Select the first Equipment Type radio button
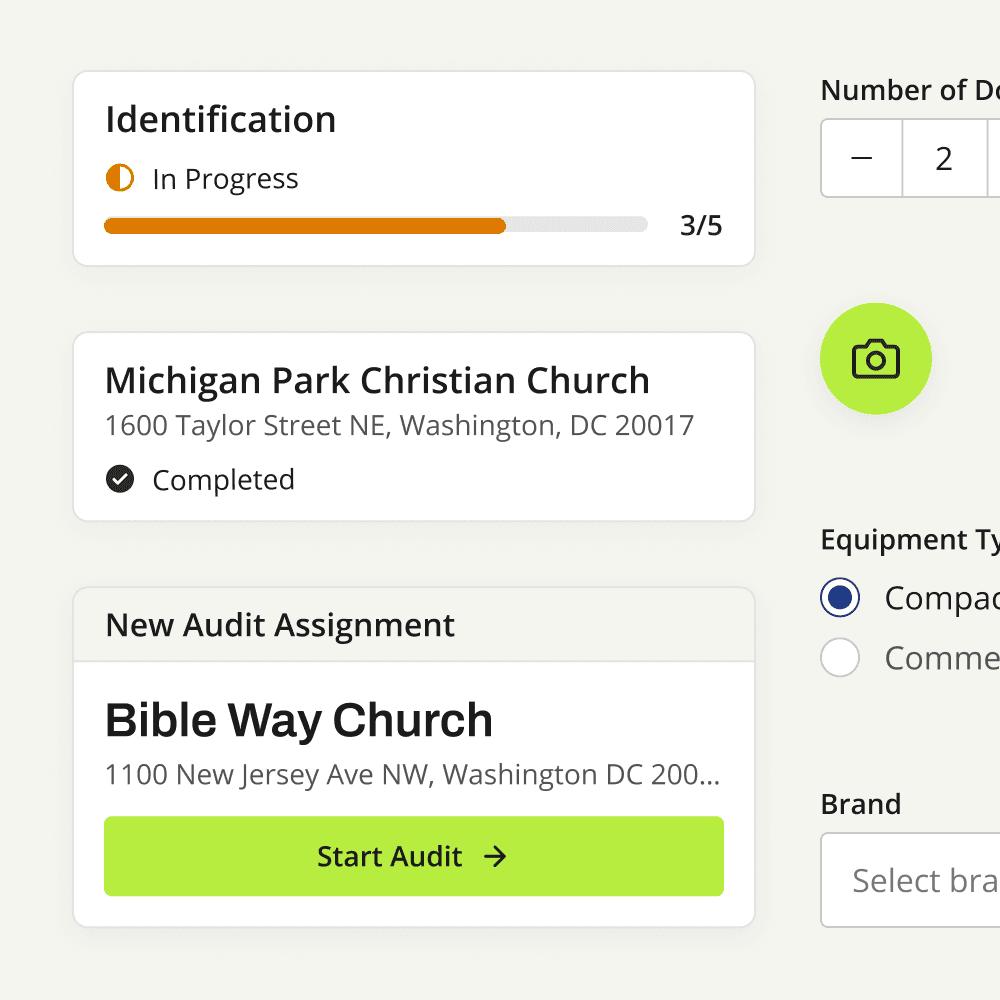1000x1000 pixels. pyautogui.click(x=840, y=598)
